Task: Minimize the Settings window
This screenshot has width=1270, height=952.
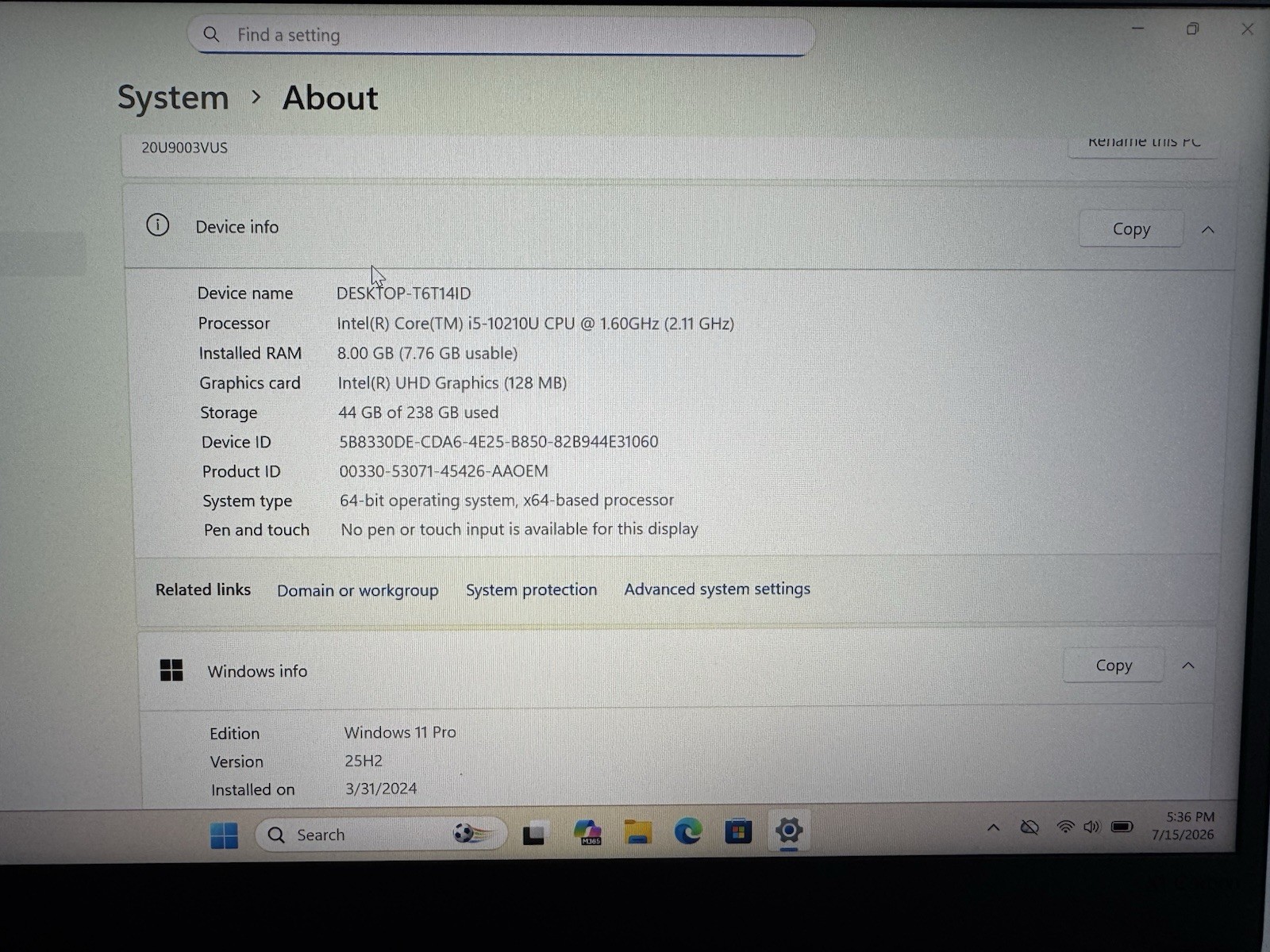Action: (x=1137, y=29)
